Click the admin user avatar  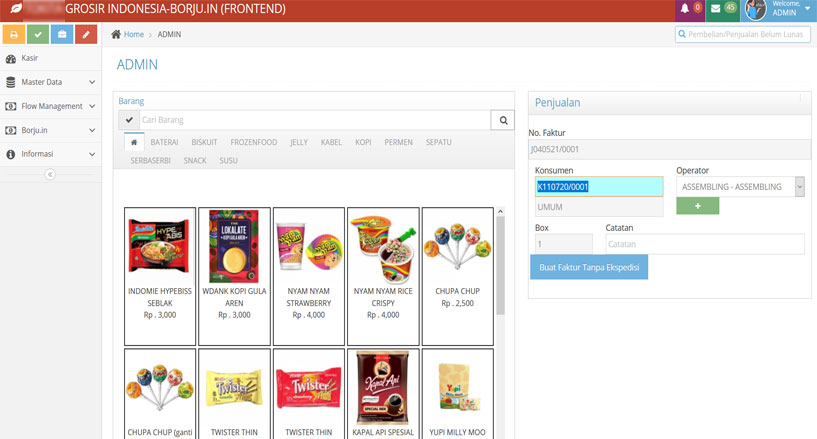pos(755,10)
